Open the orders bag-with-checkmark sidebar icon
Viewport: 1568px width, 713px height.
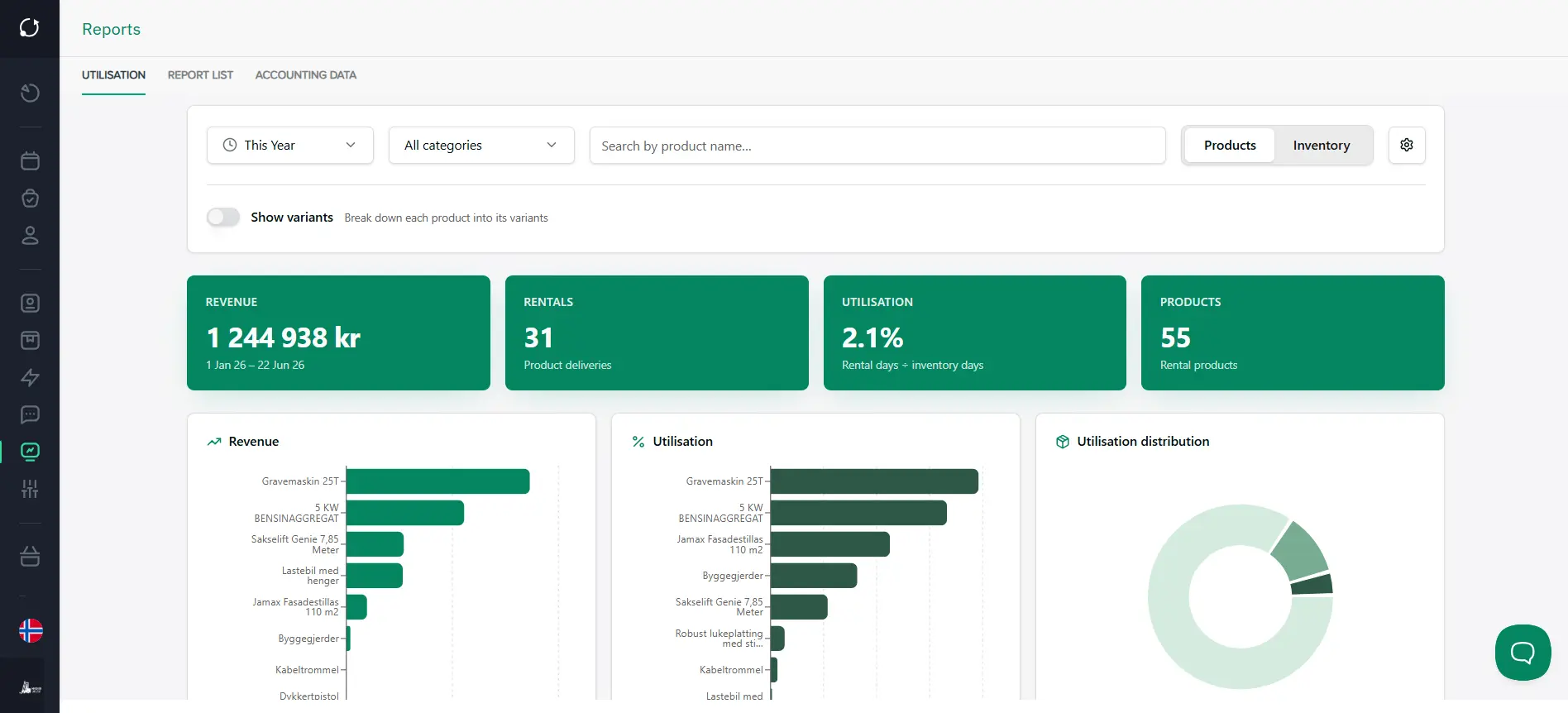pos(30,199)
